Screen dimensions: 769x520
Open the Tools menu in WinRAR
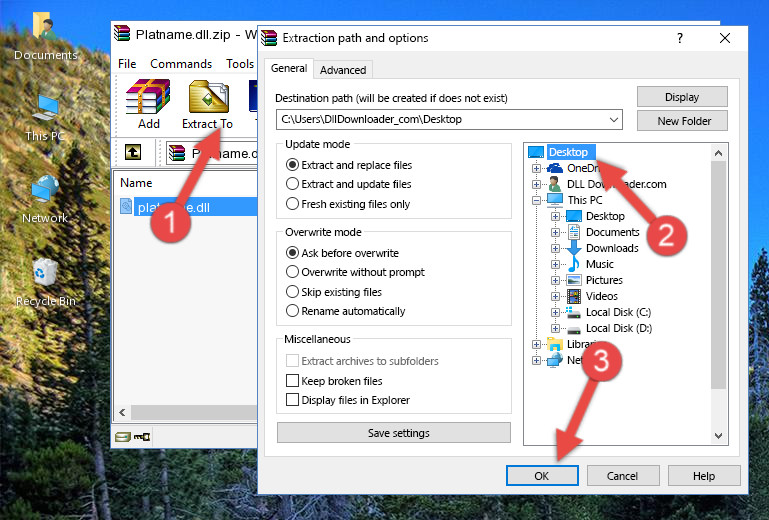240,64
